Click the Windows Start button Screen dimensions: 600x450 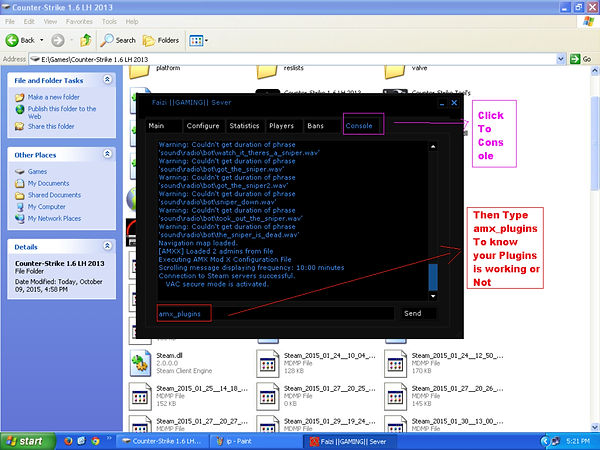pos(28,441)
